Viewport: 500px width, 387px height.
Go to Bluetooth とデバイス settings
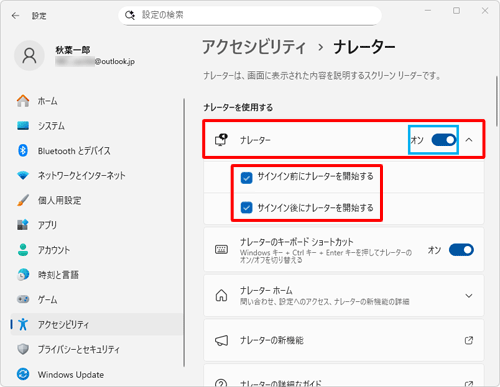(x=97, y=151)
